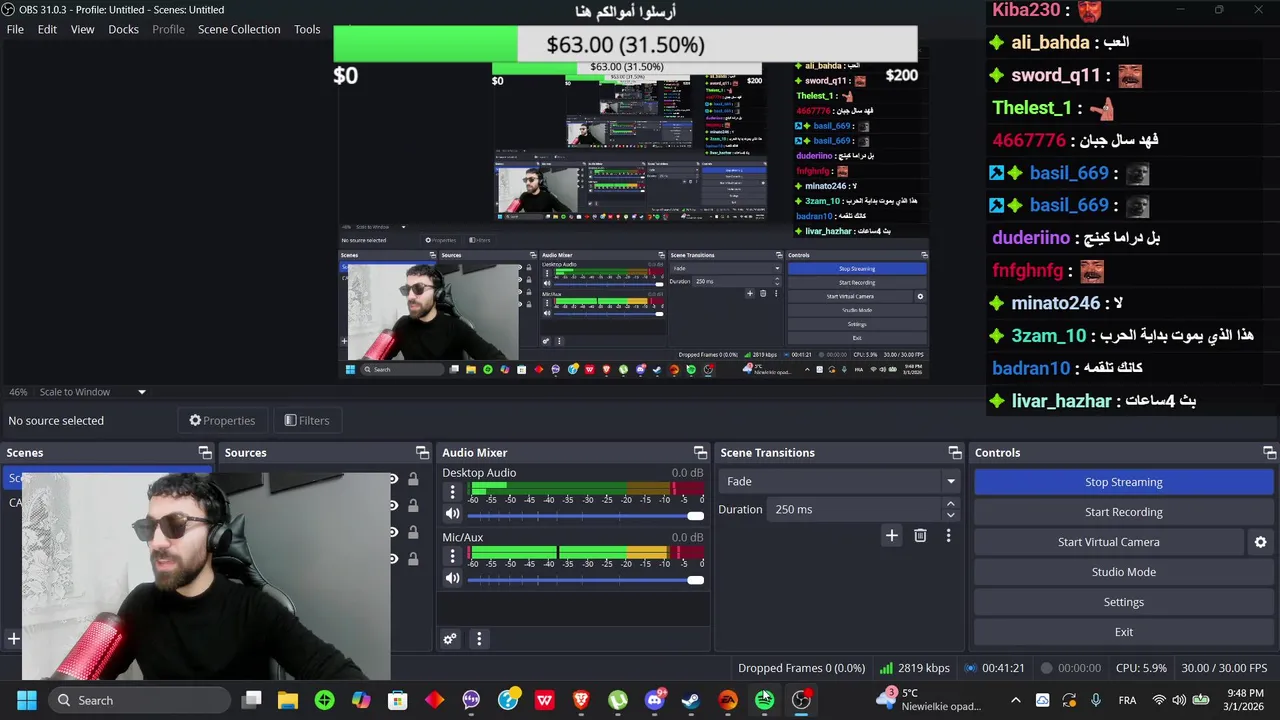
Task: Toggle lock on second source row
Action: 413,505
